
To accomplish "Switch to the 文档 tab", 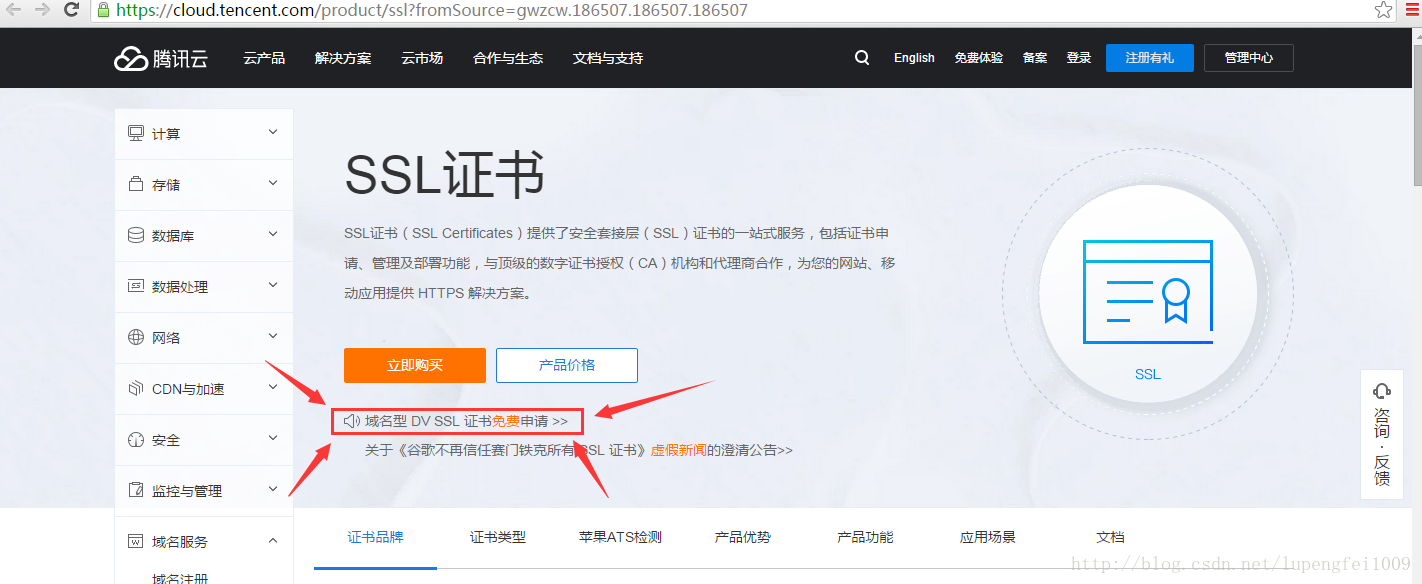I will point(1110,537).
